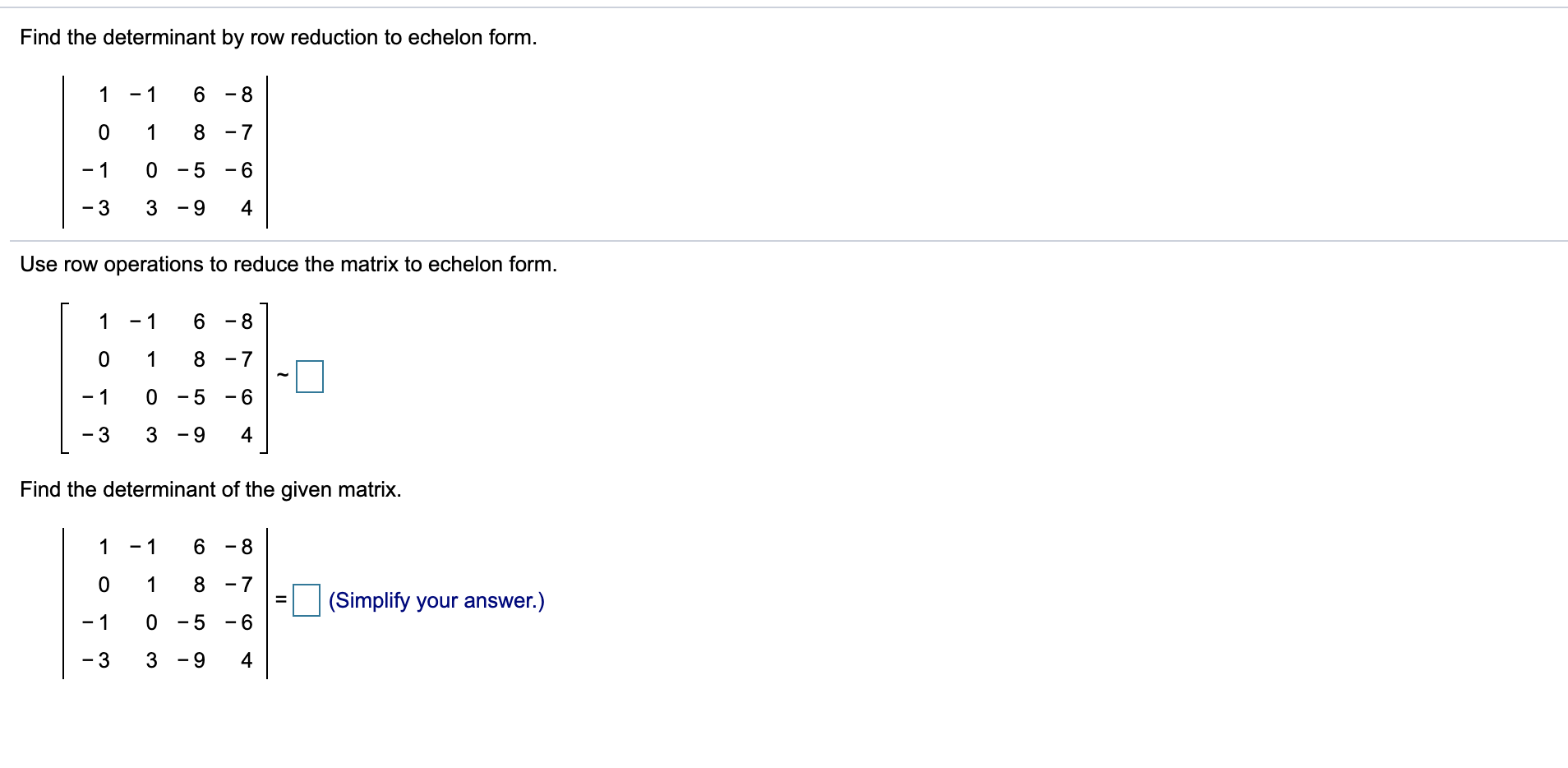Image resolution: width=1568 pixels, height=768 pixels.
Task: Click the equals sign beside the bottom determinant
Action: click(280, 599)
